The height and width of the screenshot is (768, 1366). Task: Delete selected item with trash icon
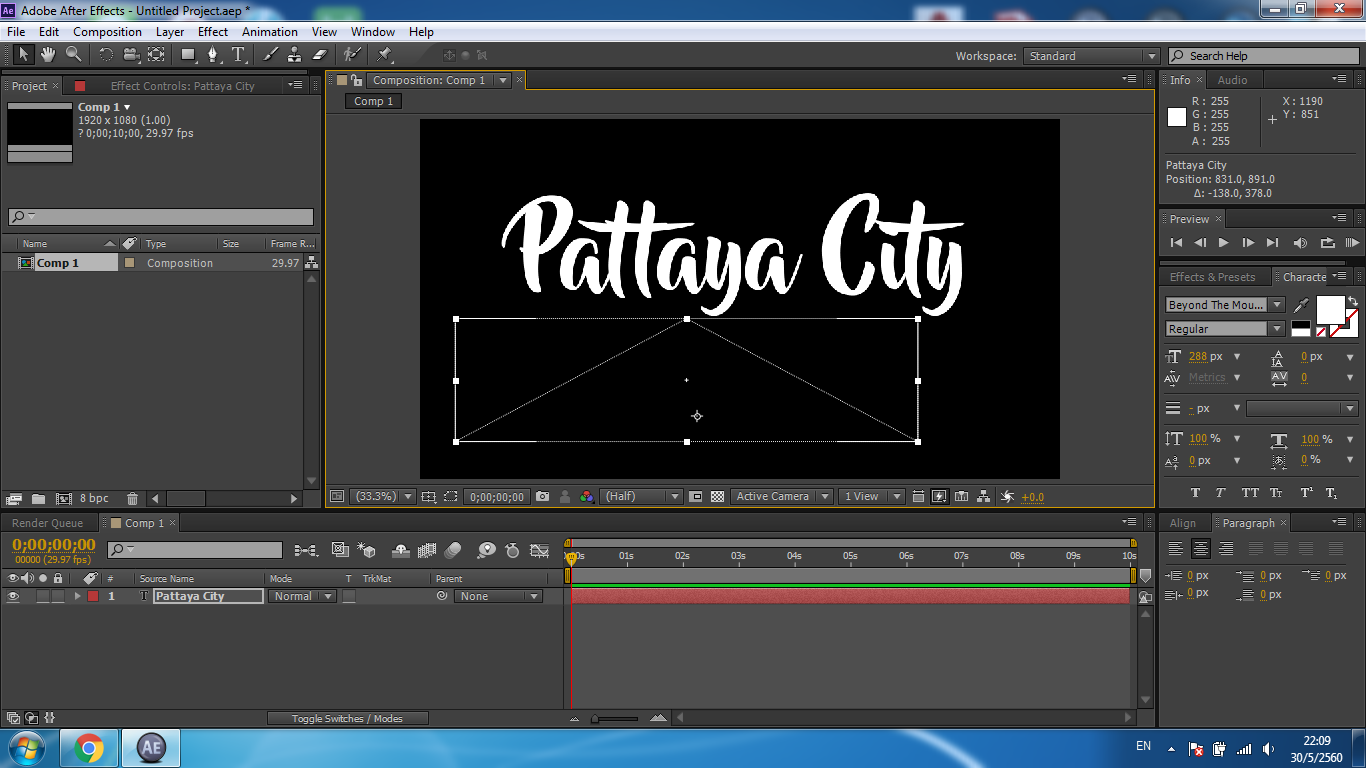132,498
